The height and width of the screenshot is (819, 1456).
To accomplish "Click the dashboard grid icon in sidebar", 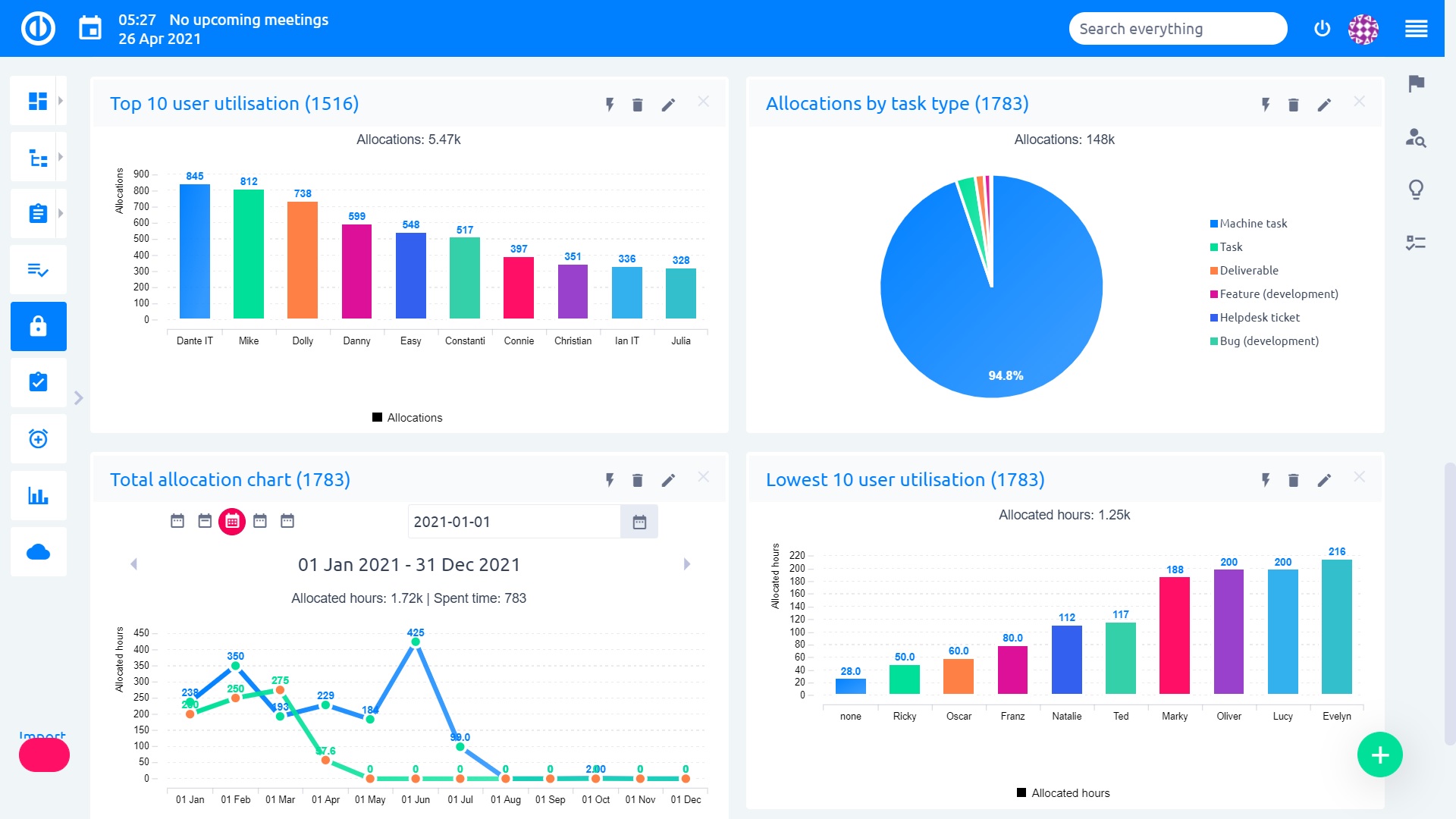I will 39,104.
